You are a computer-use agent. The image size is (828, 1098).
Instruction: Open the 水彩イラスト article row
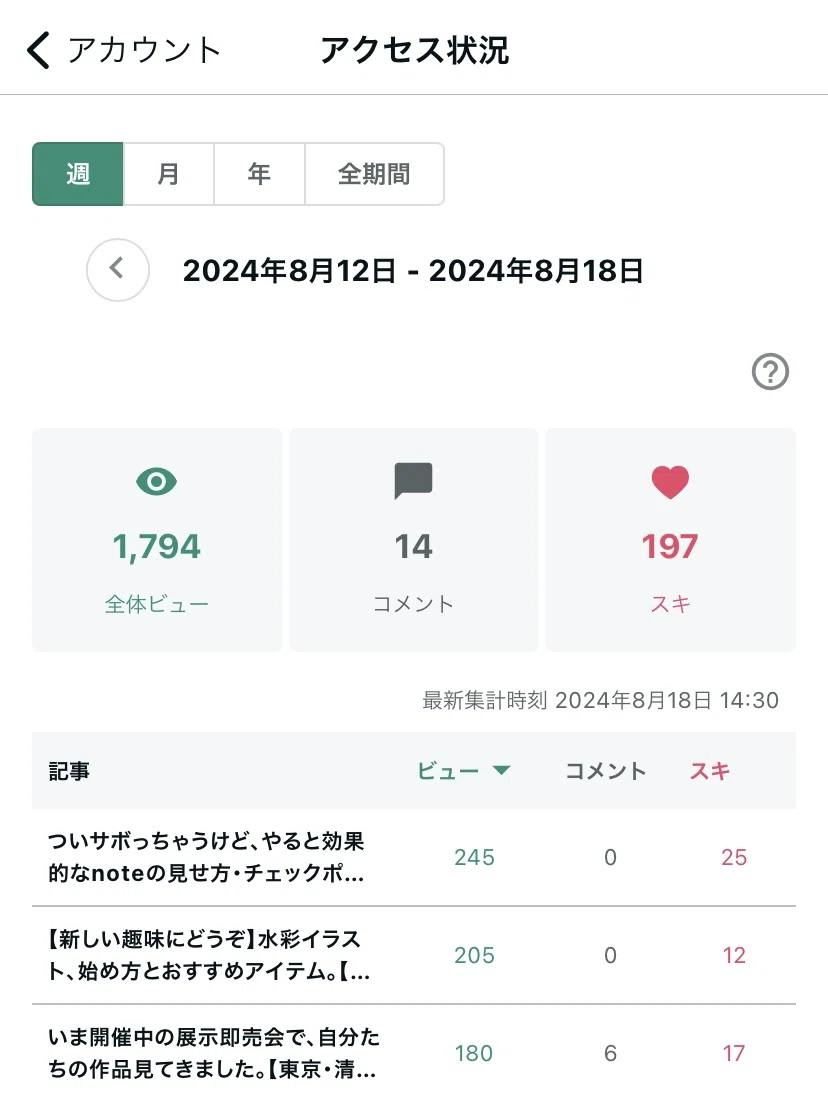(x=414, y=955)
